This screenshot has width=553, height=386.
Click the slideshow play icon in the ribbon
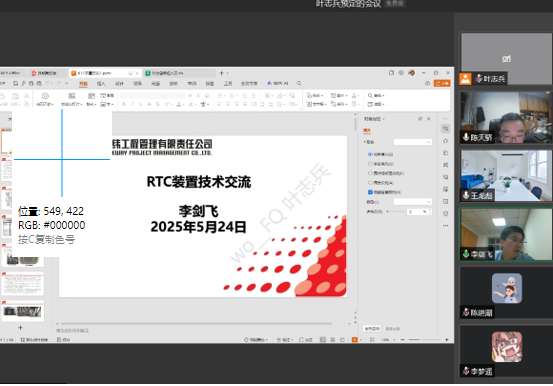pyautogui.click(x=45, y=96)
